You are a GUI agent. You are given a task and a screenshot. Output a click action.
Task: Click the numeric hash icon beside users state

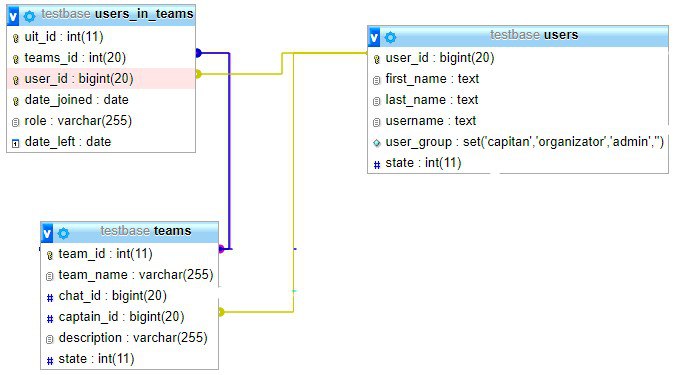376,164
